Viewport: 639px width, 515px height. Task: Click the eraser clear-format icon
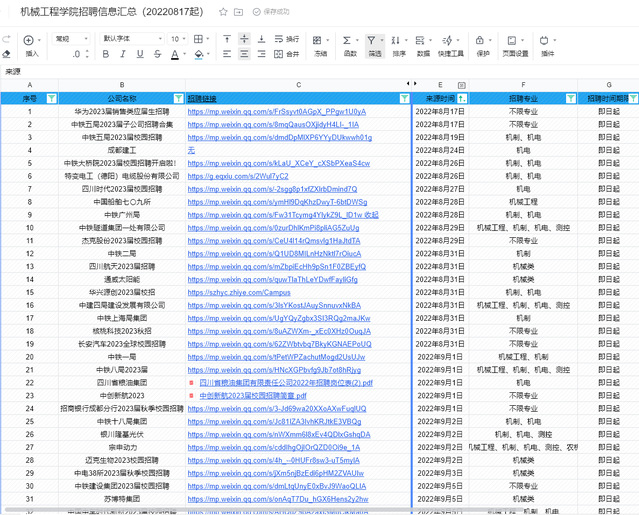(8, 52)
